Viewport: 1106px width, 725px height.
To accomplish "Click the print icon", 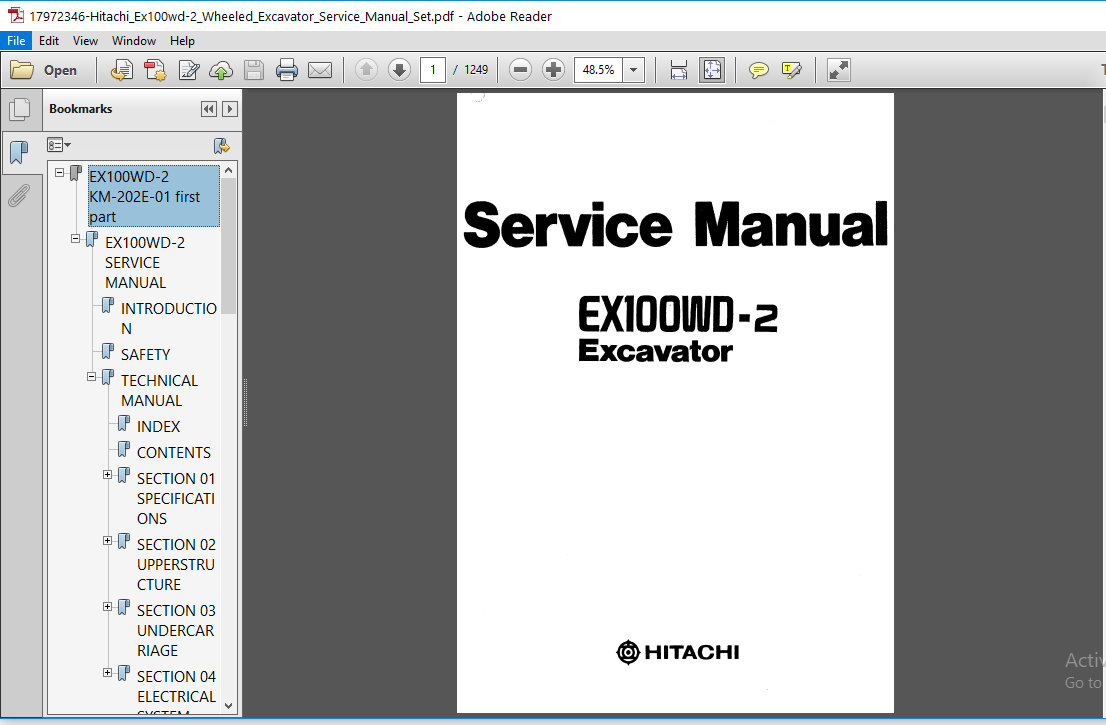I will 286,70.
